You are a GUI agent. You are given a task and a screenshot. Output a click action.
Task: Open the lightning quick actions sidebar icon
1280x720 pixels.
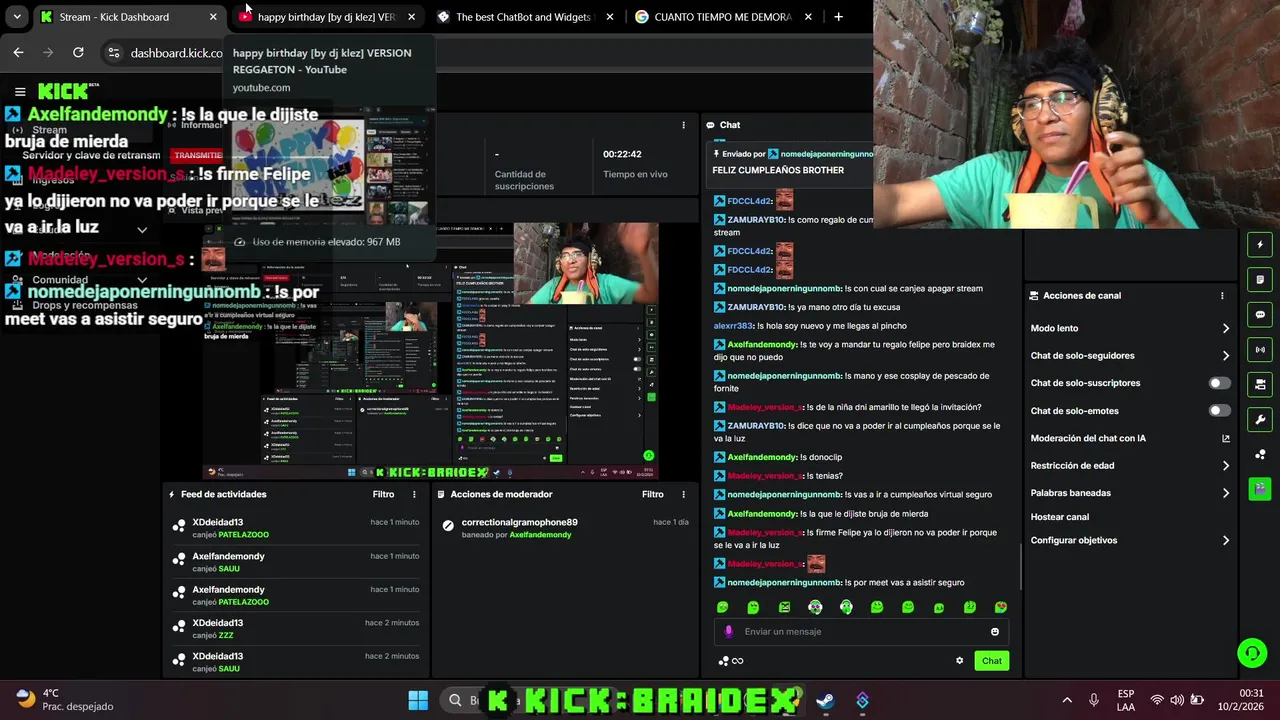[1260, 244]
